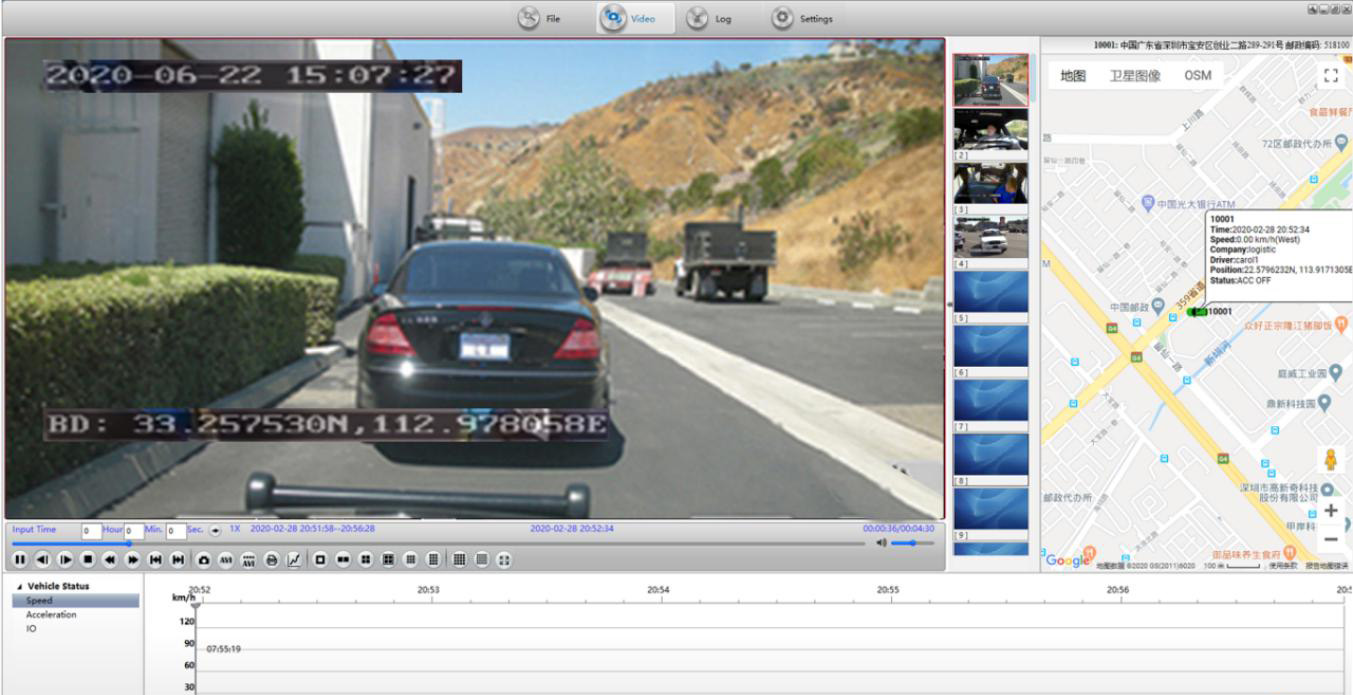
Task: Toggle the chart graph icon
Action: [x=294, y=560]
